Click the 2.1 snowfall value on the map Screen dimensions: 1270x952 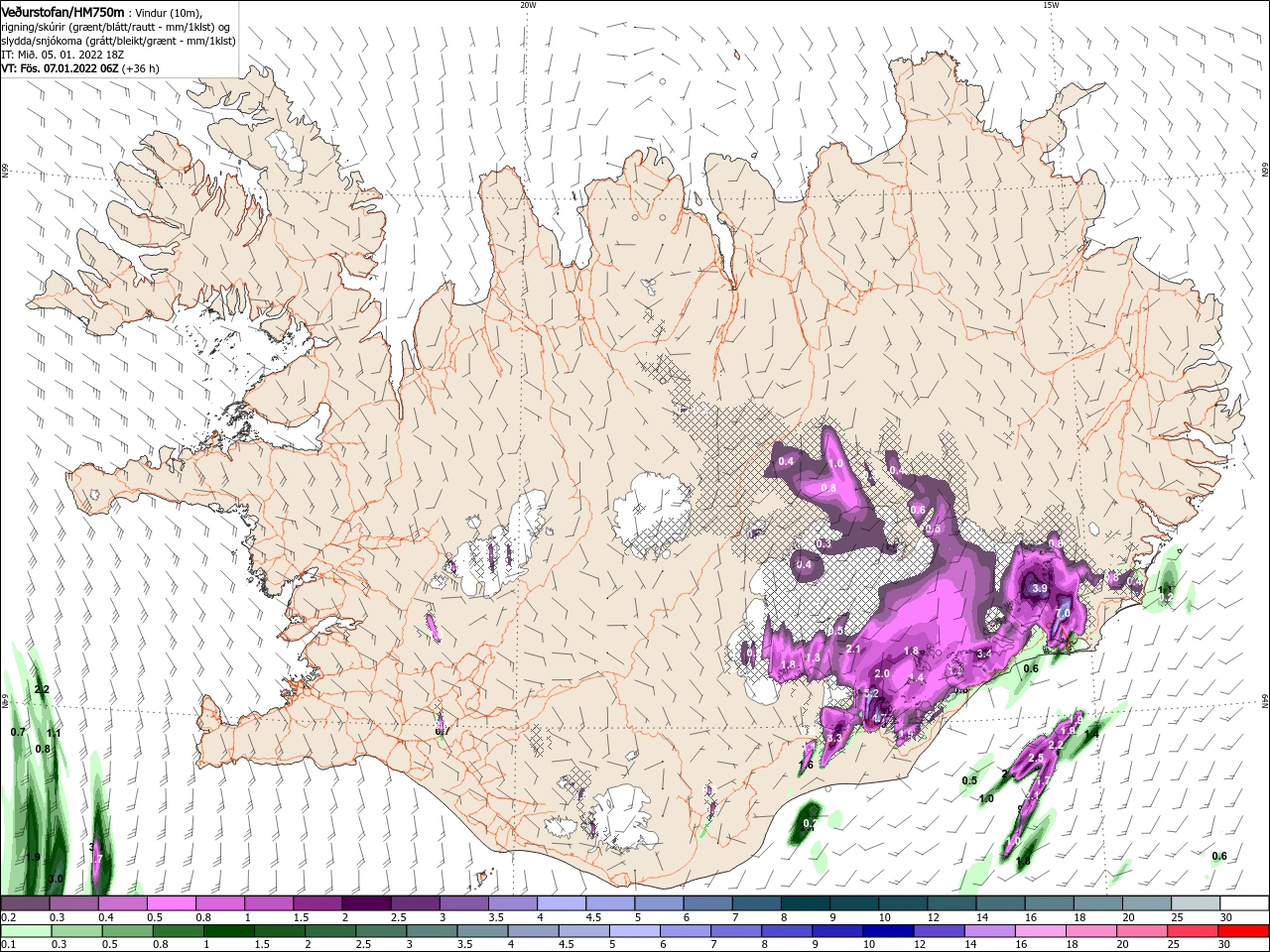coord(852,650)
